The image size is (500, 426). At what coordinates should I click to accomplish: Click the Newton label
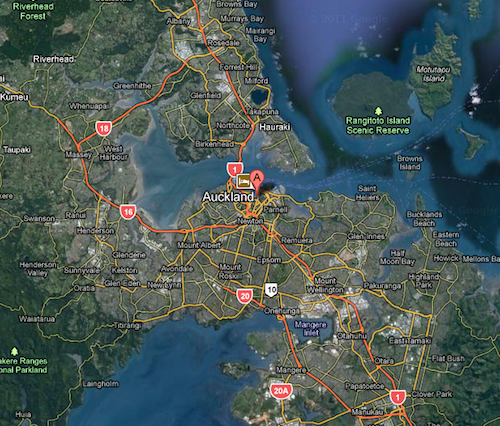pyautogui.click(x=250, y=221)
